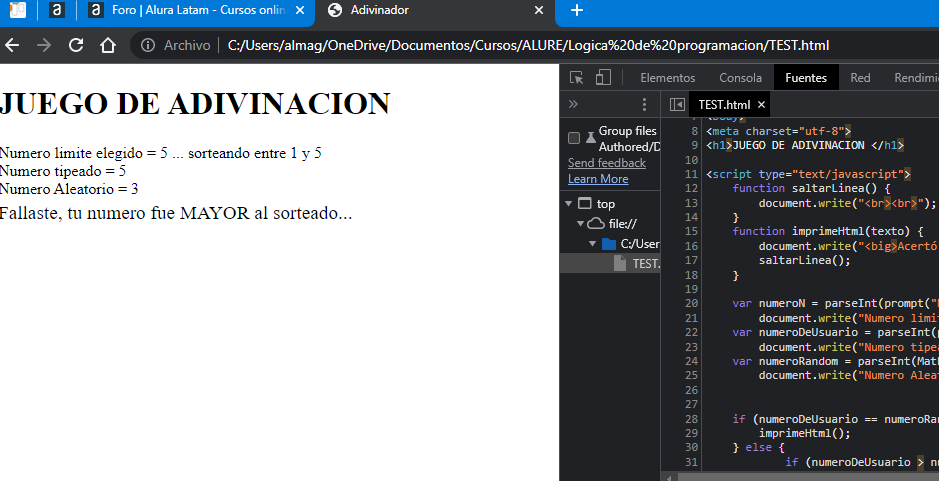Screen dimensions: 939x481
Task: Open a new browser tab
Action: [577, 10]
